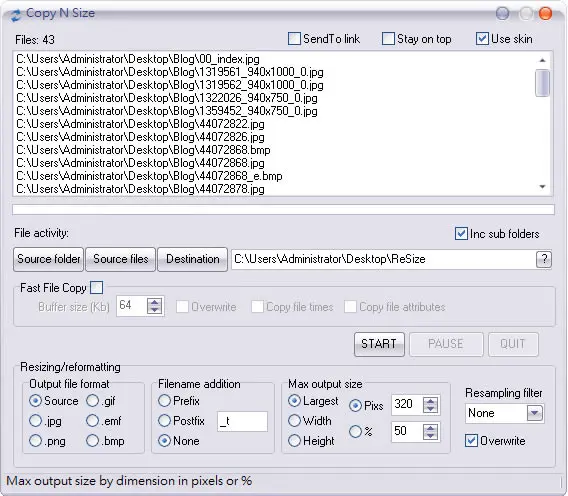Screen dimensions: 568x496
Task: Decrease the percent value with down arrow
Action: tap(430, 435)
